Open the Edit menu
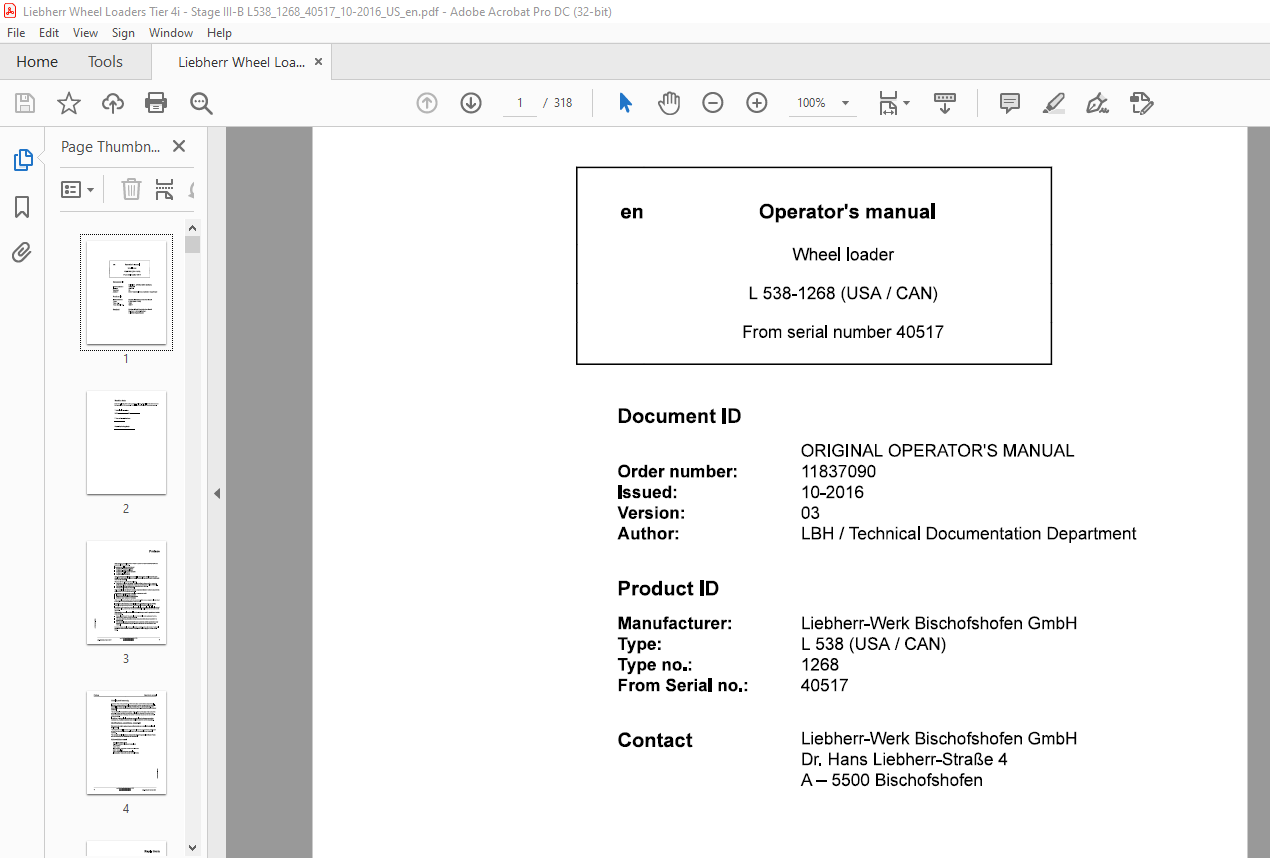 [49, 33]
